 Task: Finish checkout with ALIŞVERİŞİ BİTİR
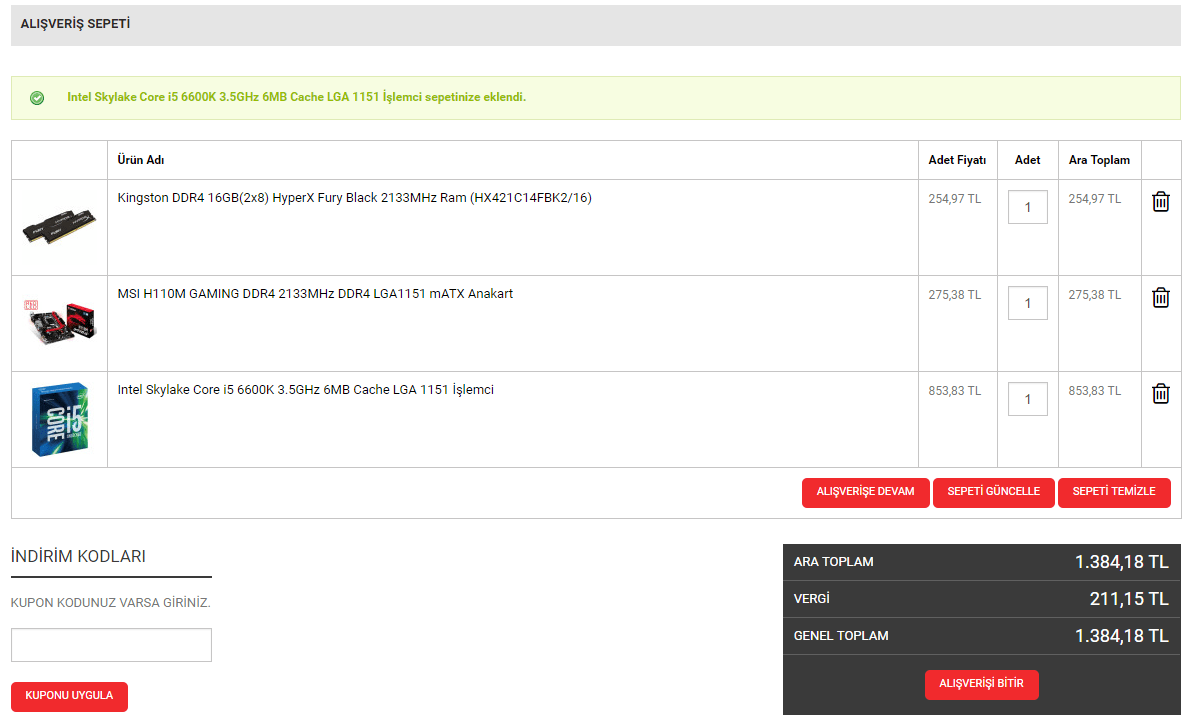click(981, 684)
